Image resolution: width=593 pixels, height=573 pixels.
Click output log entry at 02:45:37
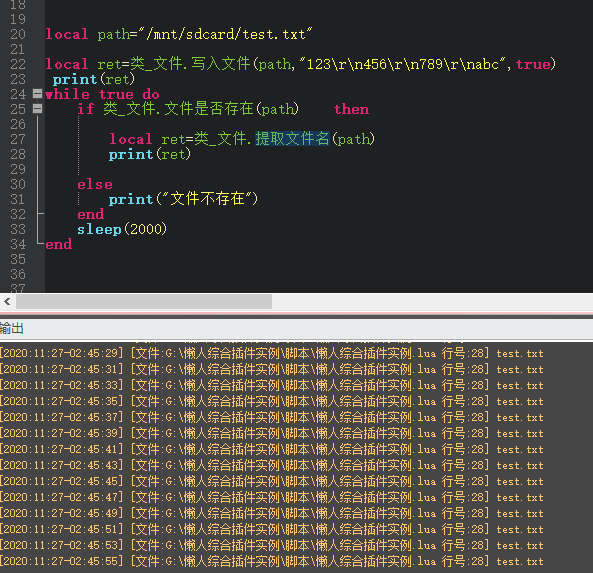pos(272,417)
